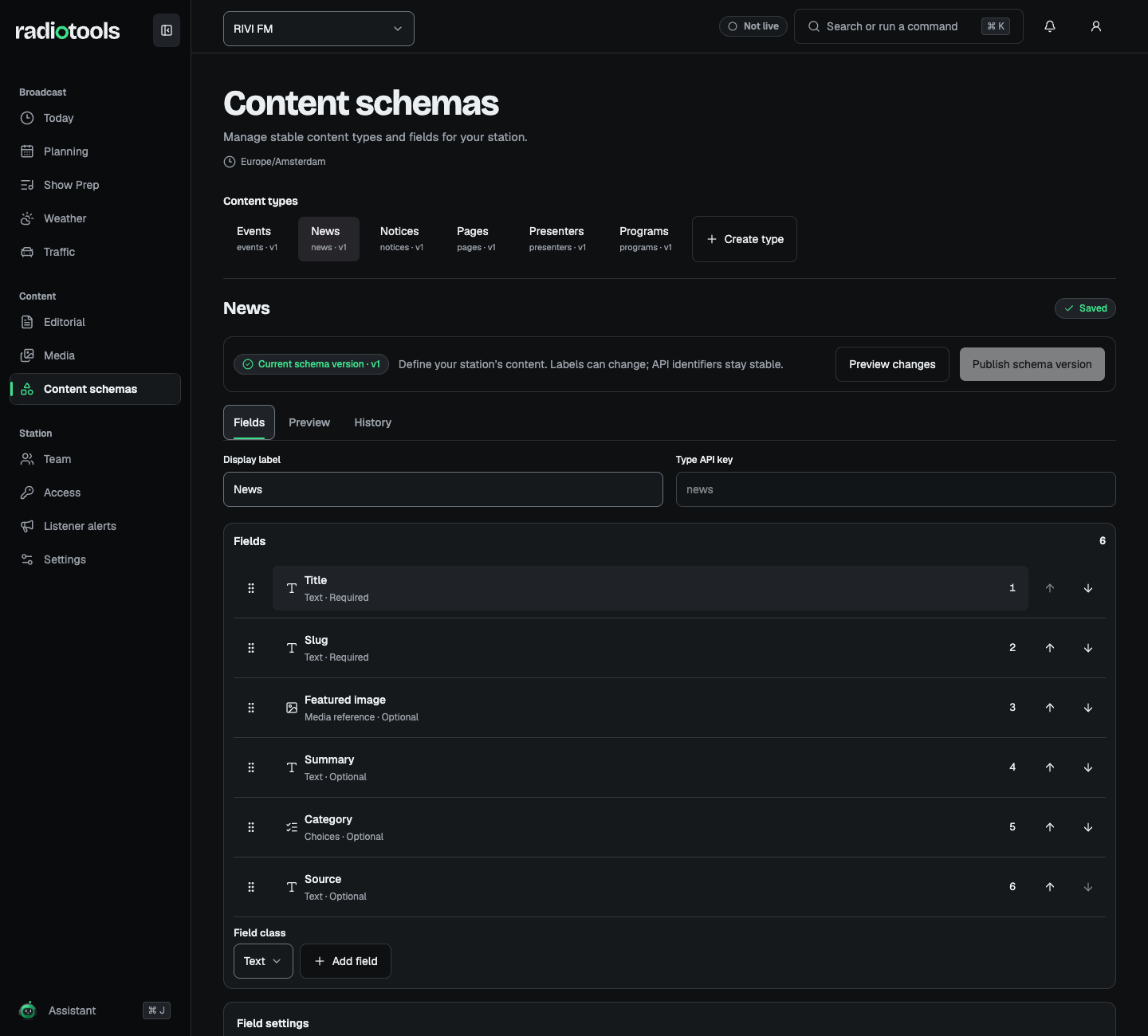
Task: Move Slug field down
Action: 1088,648
